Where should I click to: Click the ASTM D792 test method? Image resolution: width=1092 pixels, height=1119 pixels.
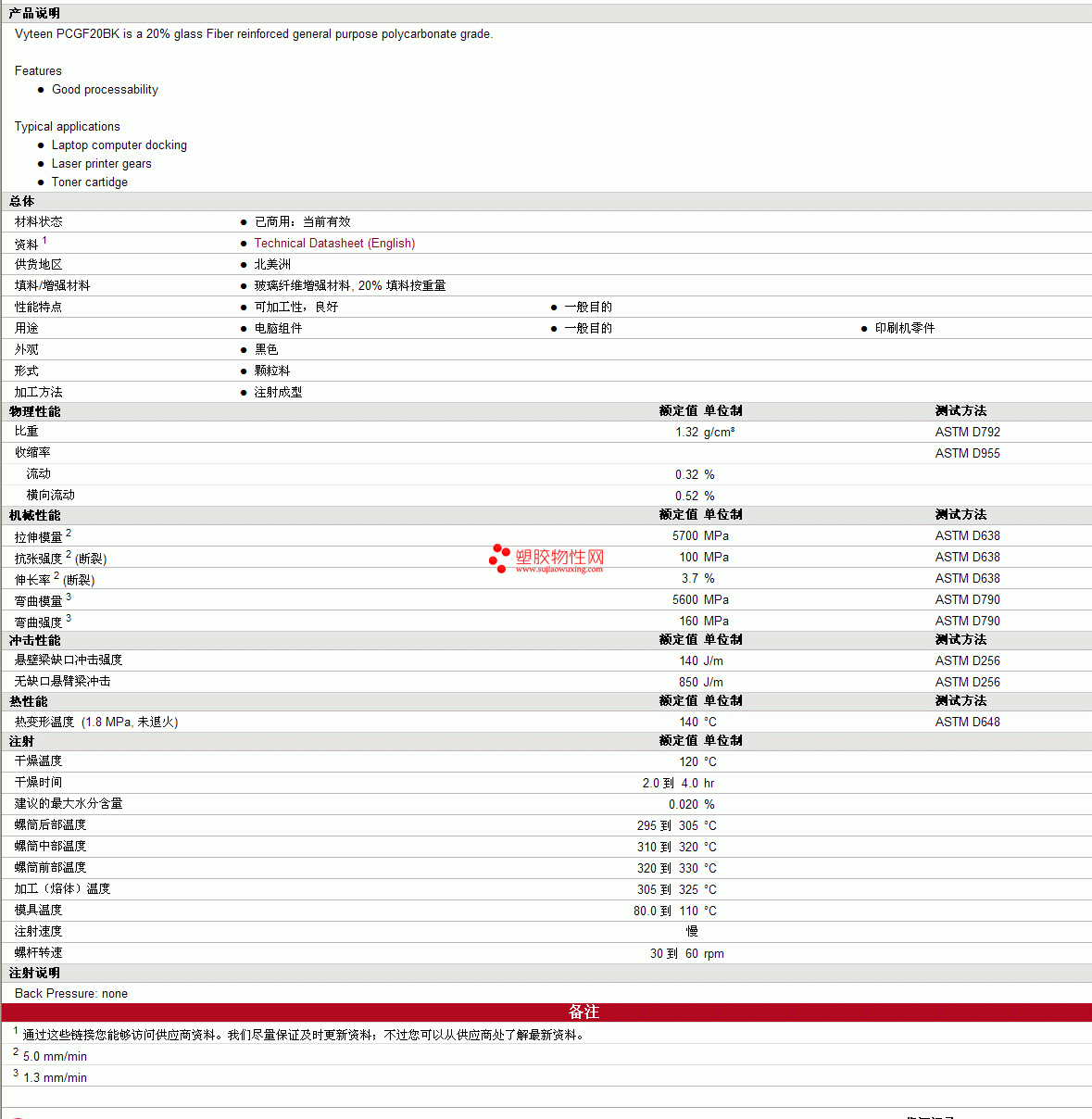coord(968,432)
